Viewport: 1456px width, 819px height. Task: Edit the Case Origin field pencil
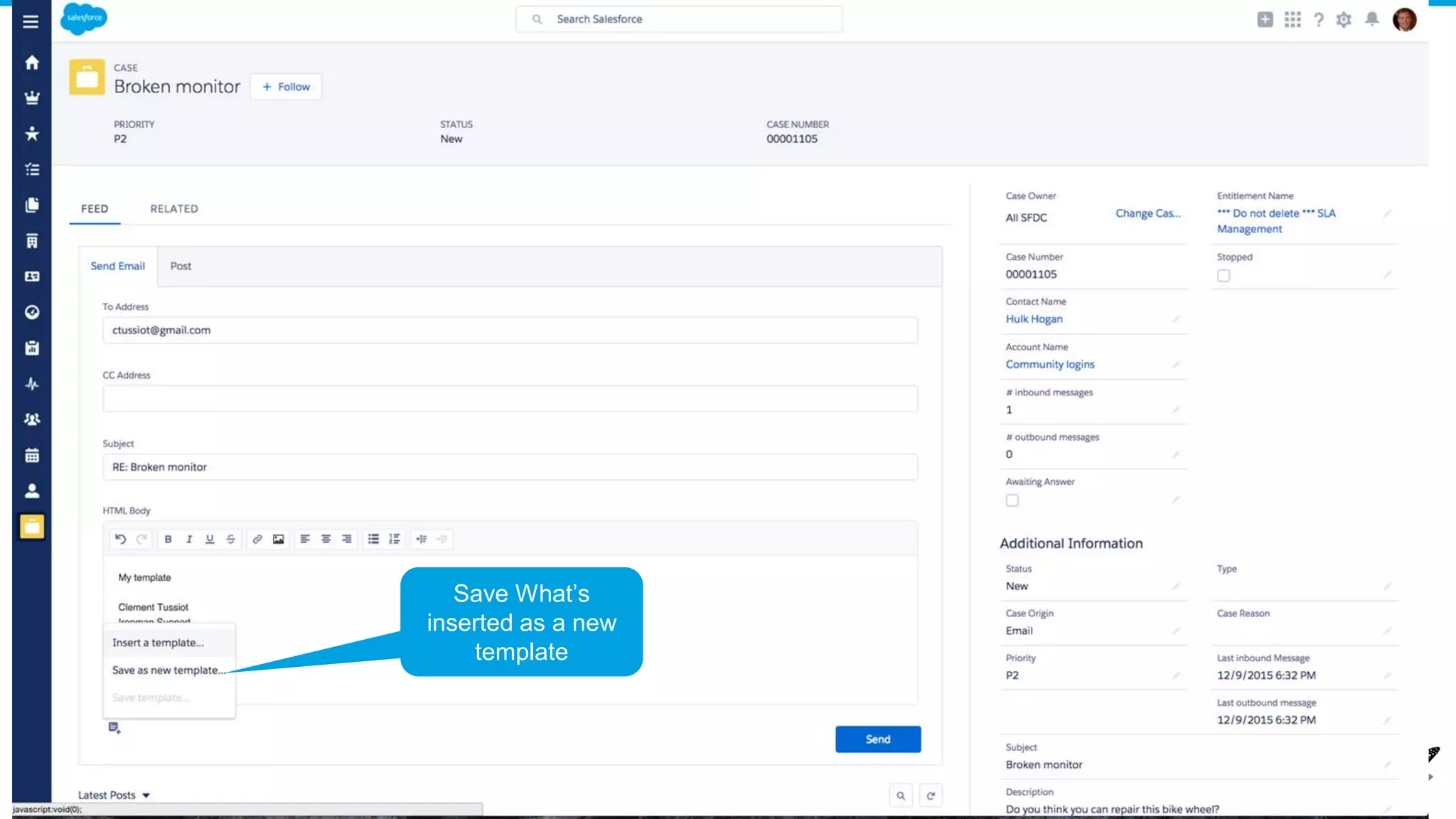tap(1176, 631)
